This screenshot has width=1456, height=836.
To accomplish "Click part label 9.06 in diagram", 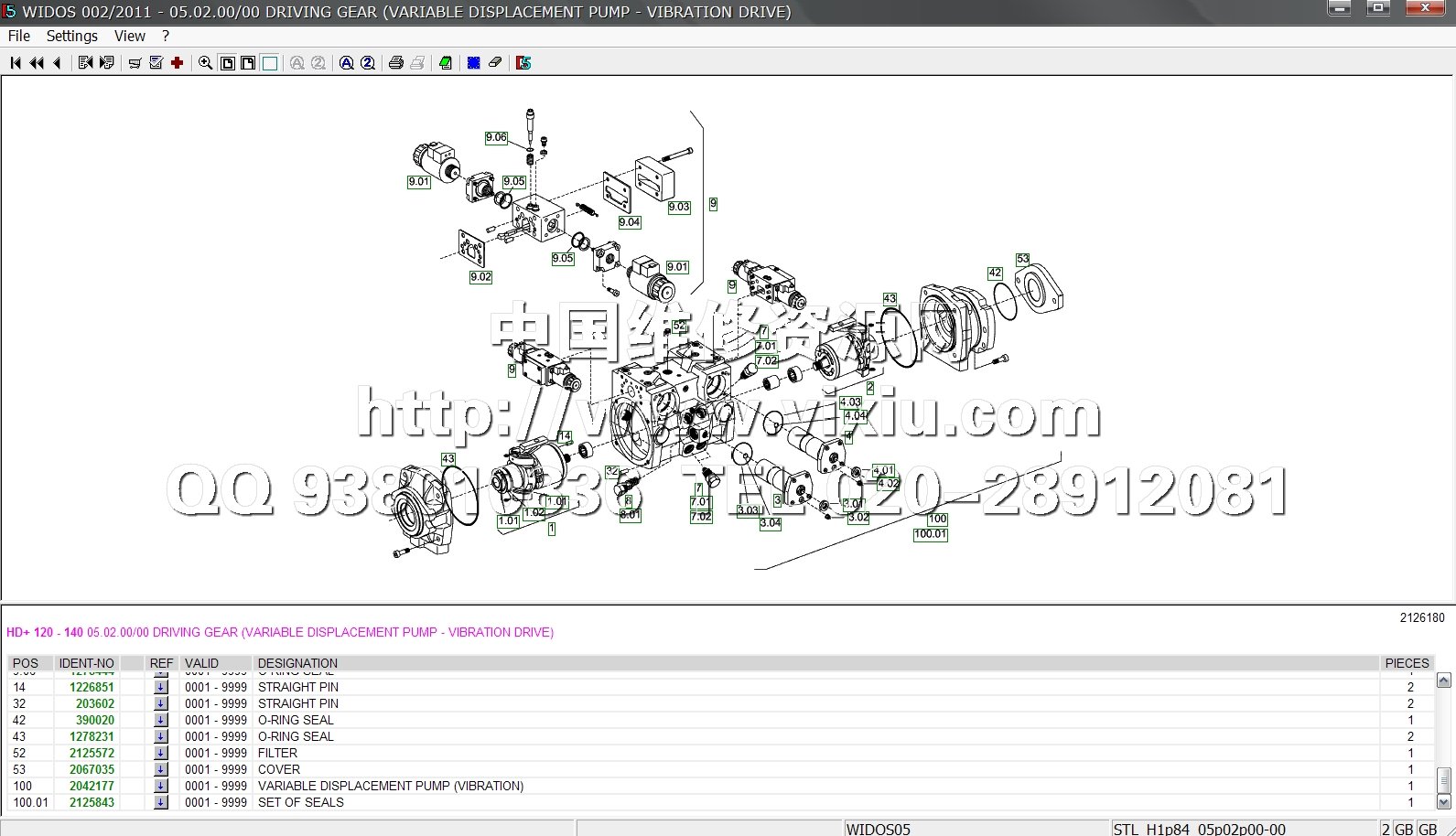I will [x=496, y=137].
